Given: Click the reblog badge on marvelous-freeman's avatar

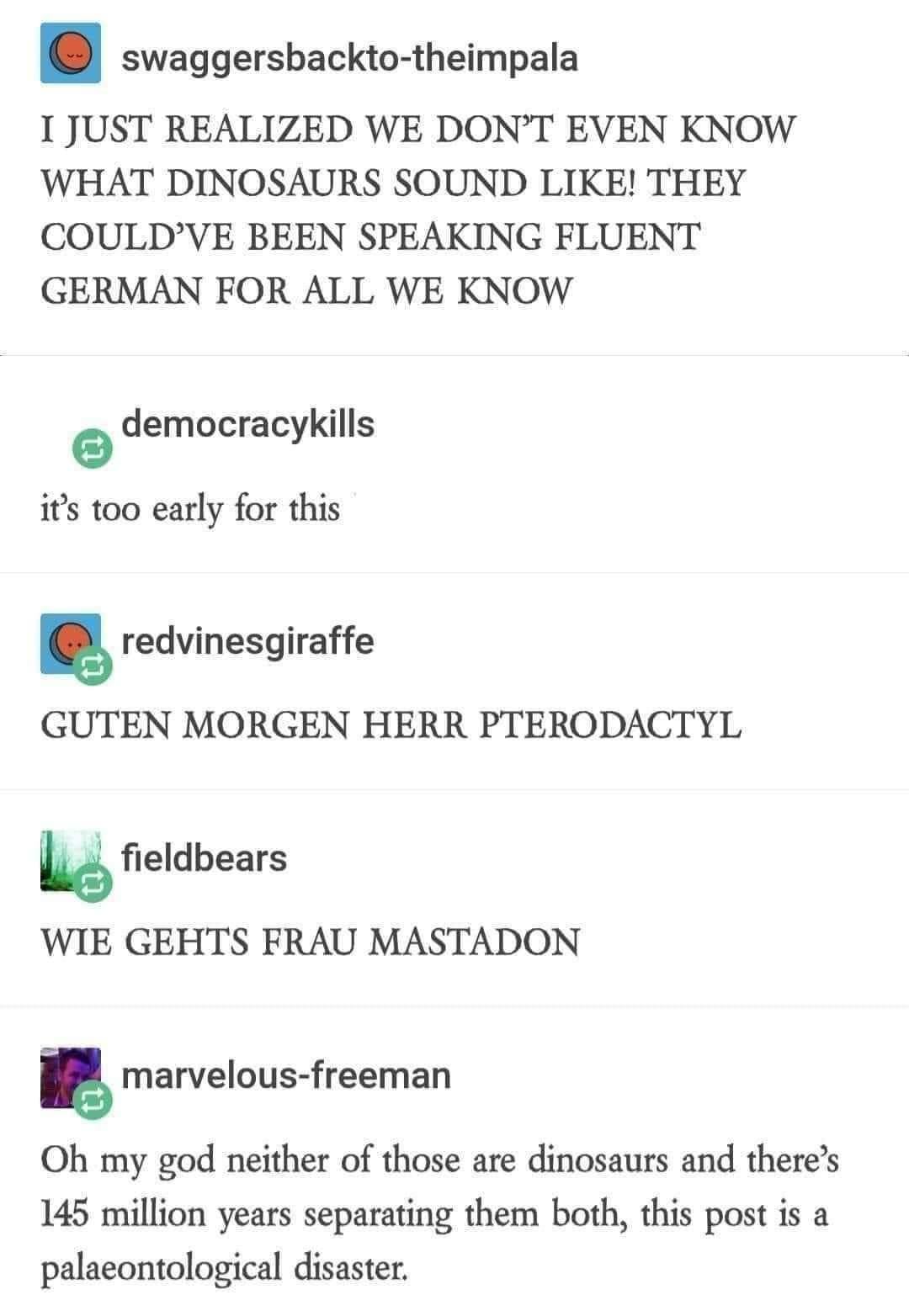Looking at the screenshot, I should pyautogui.click(x=92, y=1100).
